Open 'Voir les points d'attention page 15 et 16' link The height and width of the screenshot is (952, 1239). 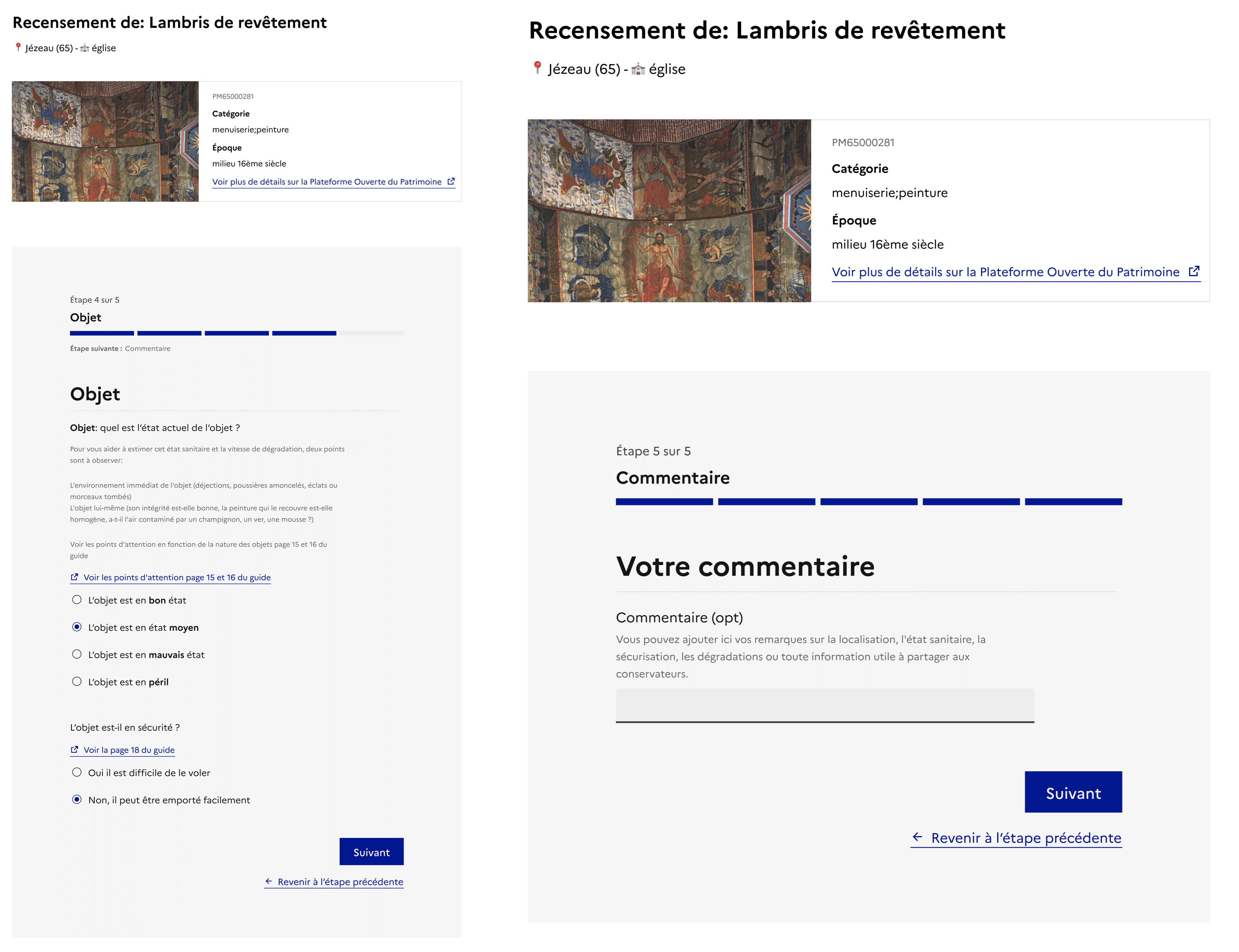pyautogui.click(x=170, y=578)
